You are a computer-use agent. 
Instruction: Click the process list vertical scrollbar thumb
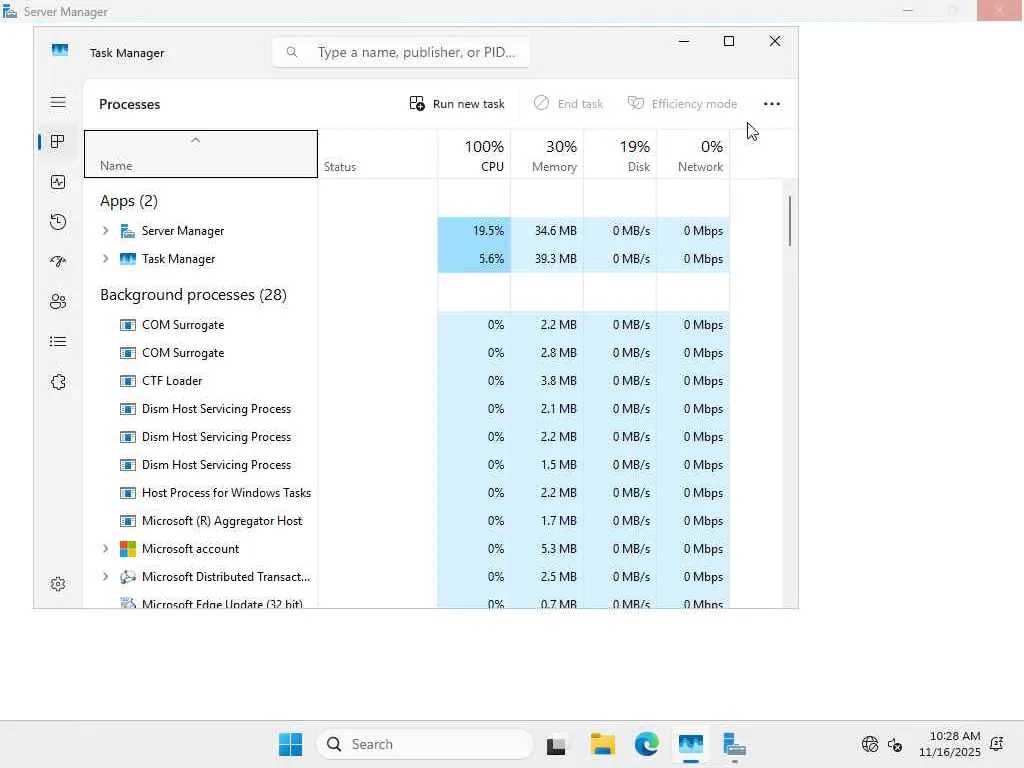[790, 221]
